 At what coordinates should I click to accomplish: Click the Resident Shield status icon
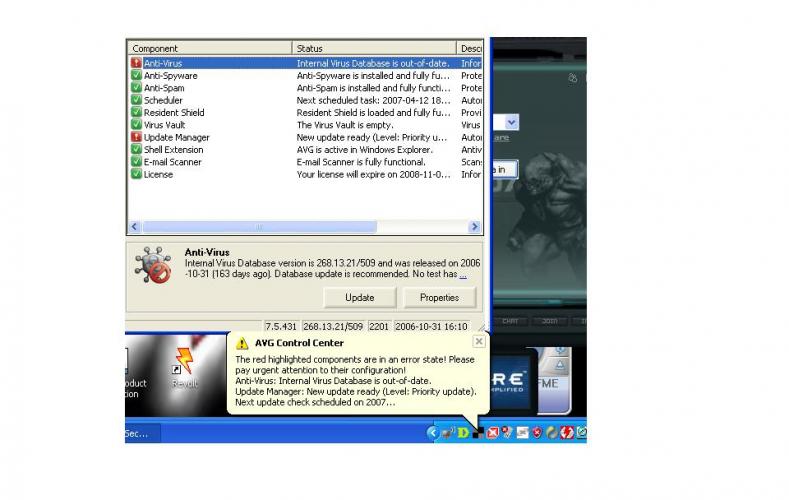tap(136, 112)
